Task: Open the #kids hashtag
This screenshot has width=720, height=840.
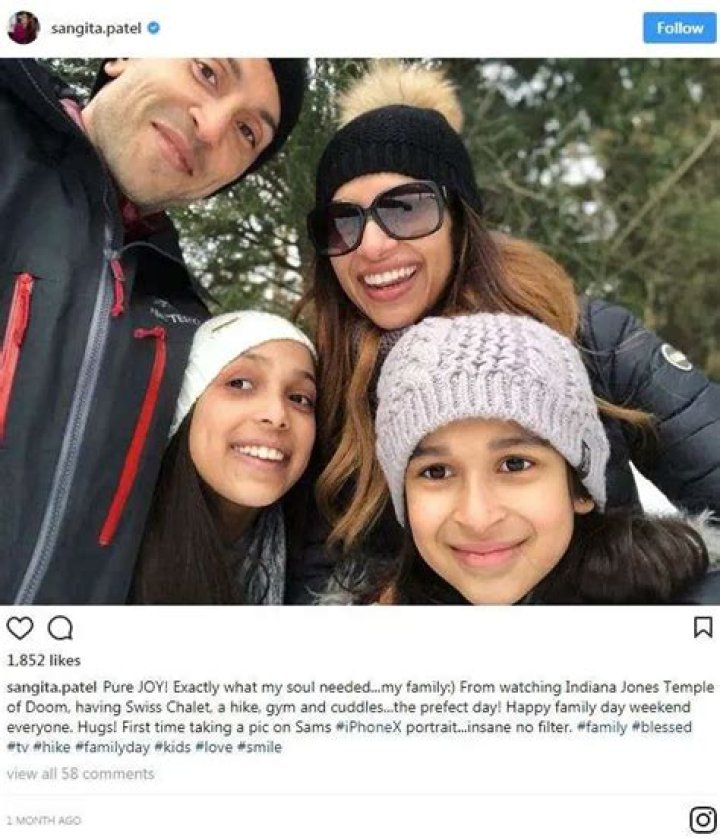Action: pyautogui.click(x=172, y=747)
